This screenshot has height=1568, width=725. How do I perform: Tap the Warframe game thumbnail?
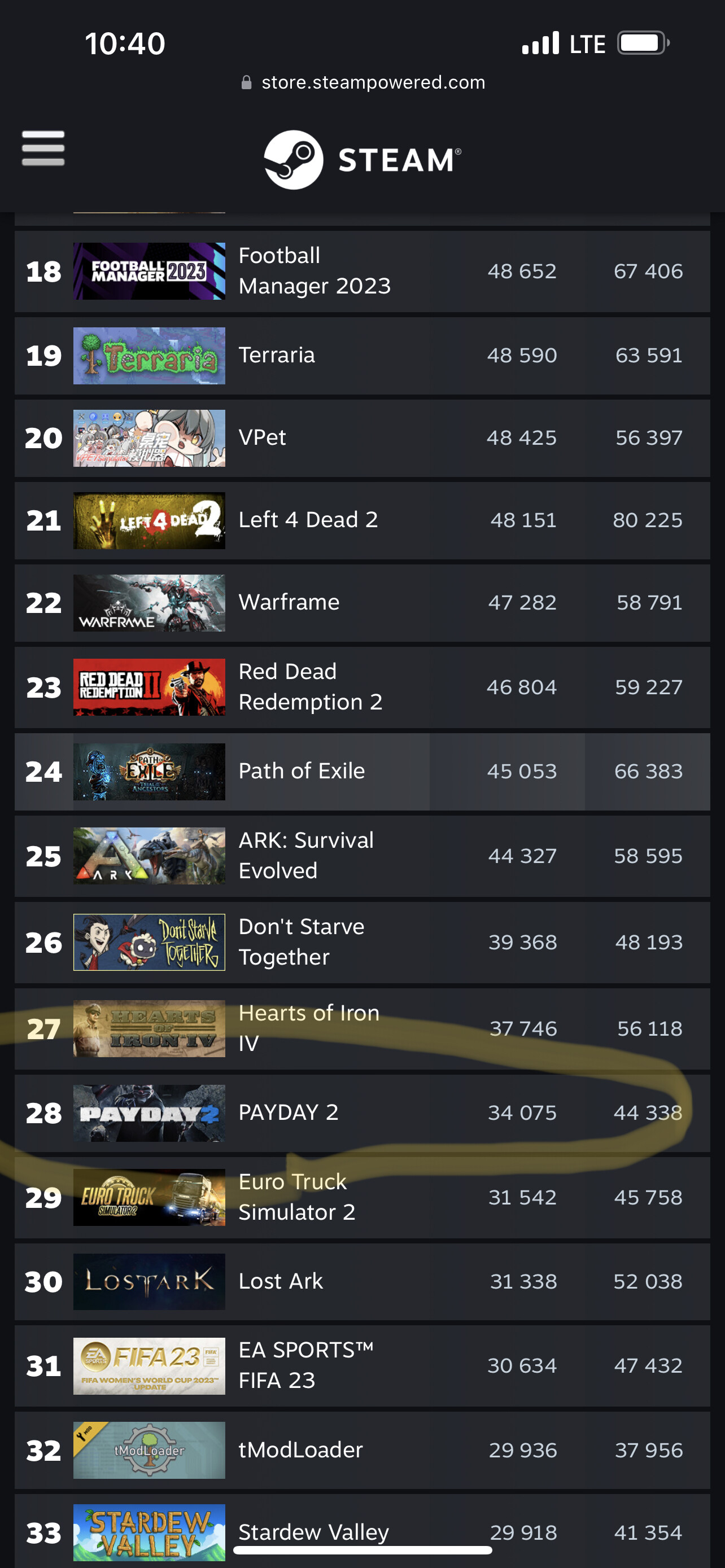pos(149,603)
